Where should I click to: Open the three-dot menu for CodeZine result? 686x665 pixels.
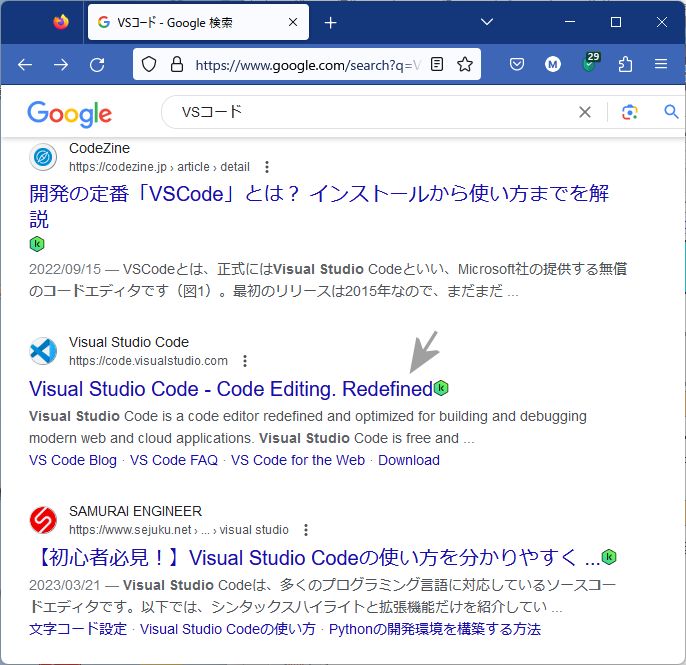coord(267,167)
